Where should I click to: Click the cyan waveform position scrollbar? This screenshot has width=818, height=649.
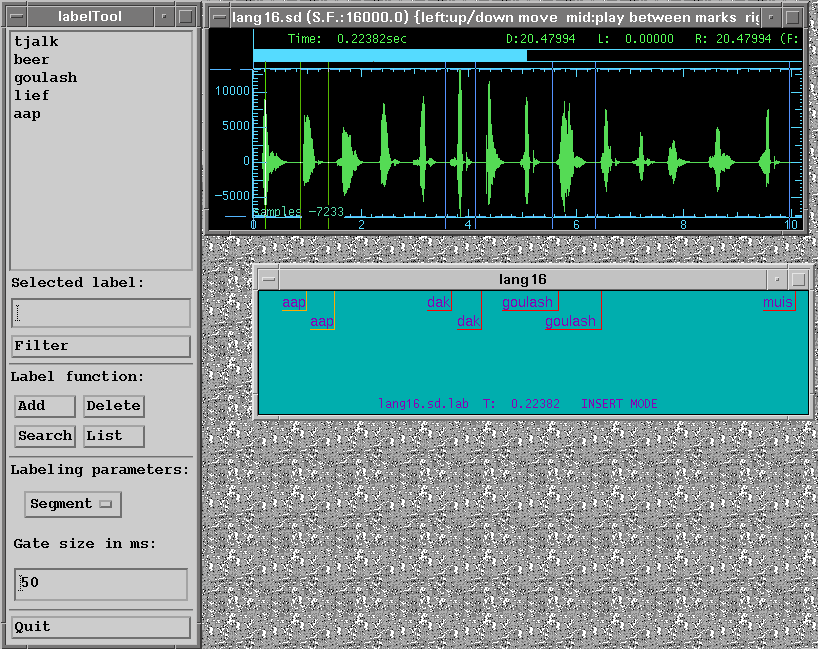coord(390,55)
